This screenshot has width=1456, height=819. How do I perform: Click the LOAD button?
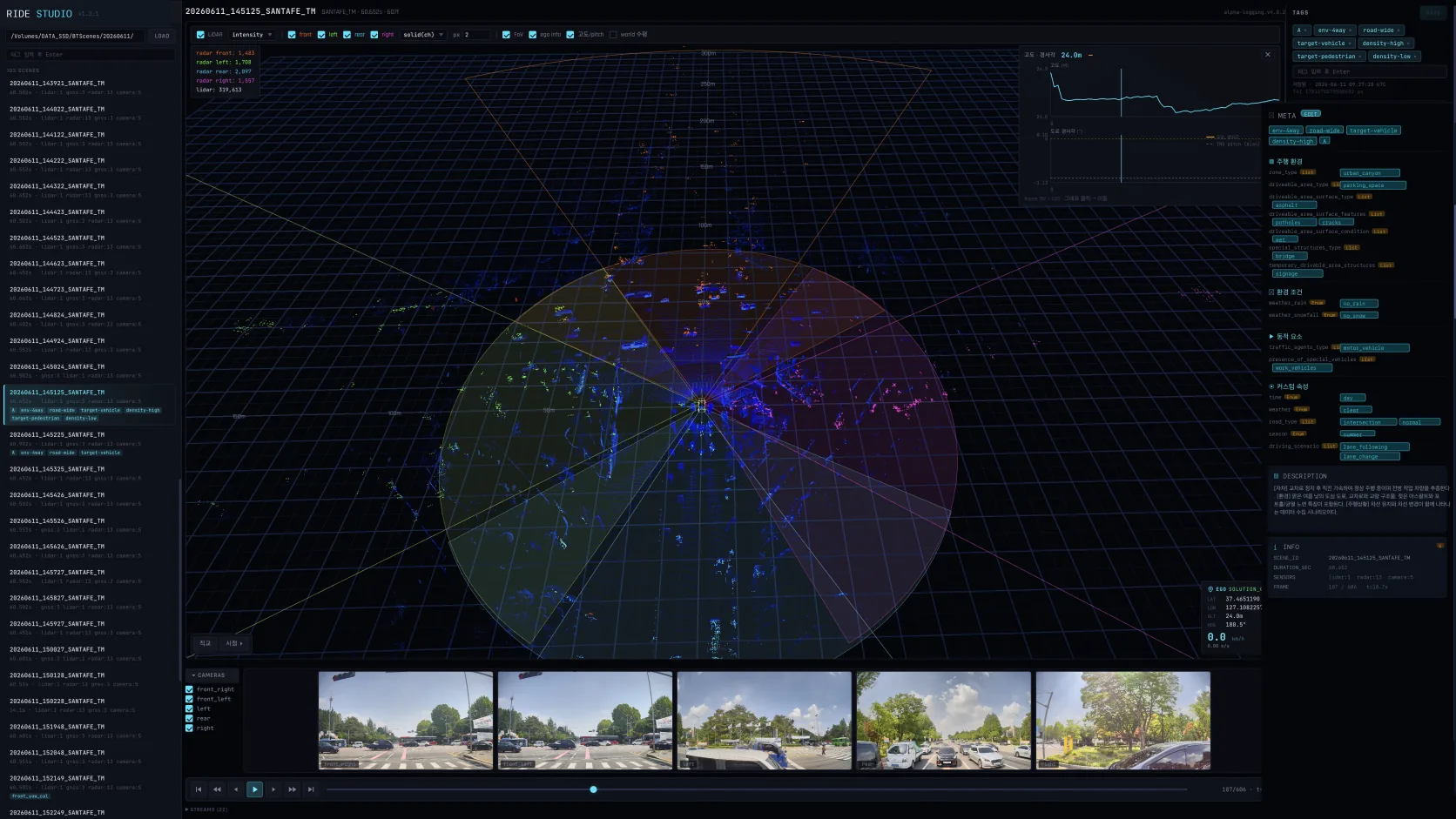point(162,37)
